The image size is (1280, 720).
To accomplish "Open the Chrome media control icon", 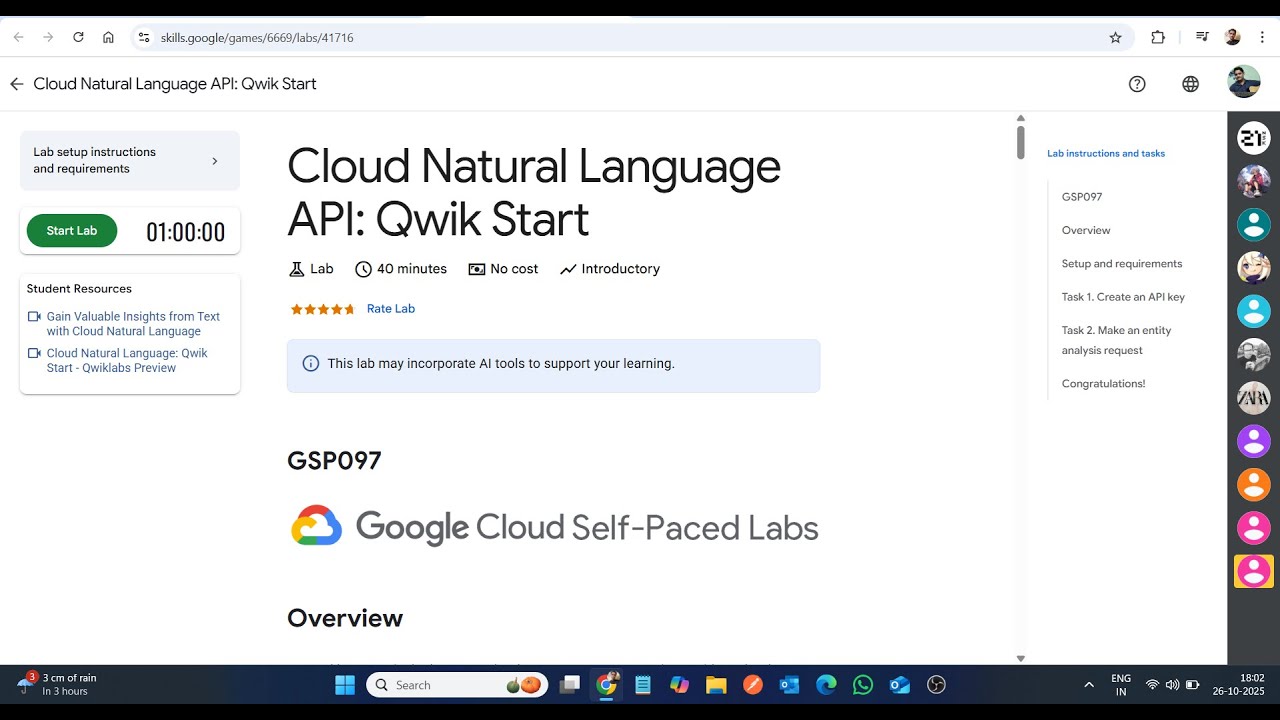I will [x=1202, y=37].
